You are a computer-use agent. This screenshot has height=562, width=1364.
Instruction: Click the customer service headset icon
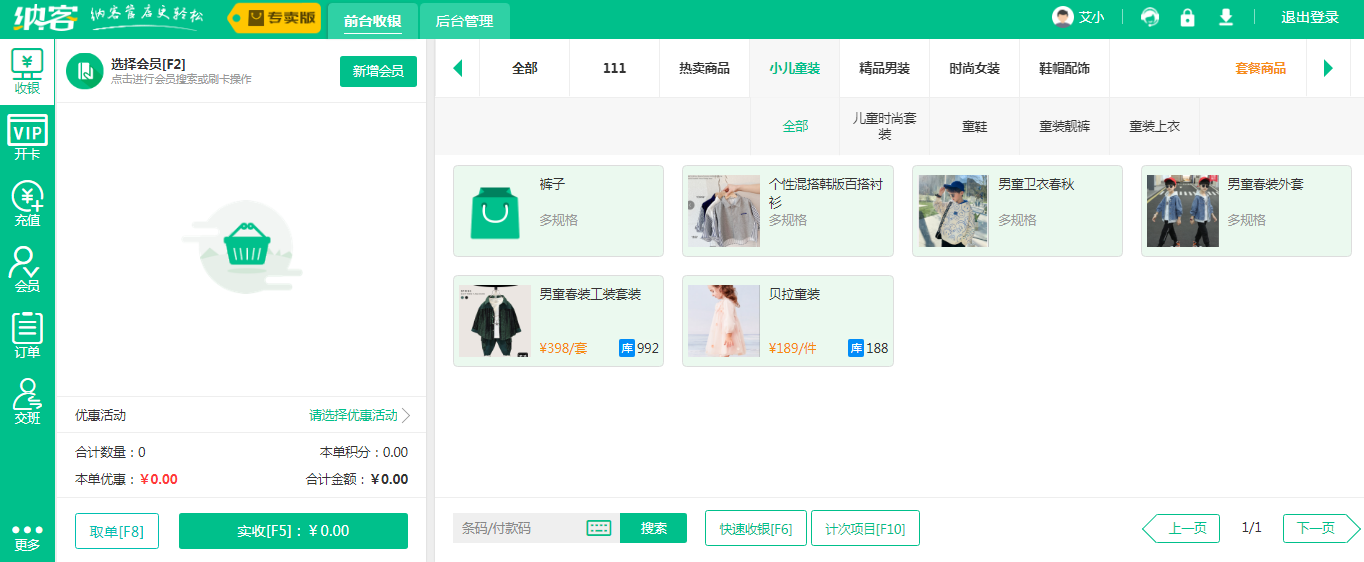pyautogui.click(x=1150, y=18)
